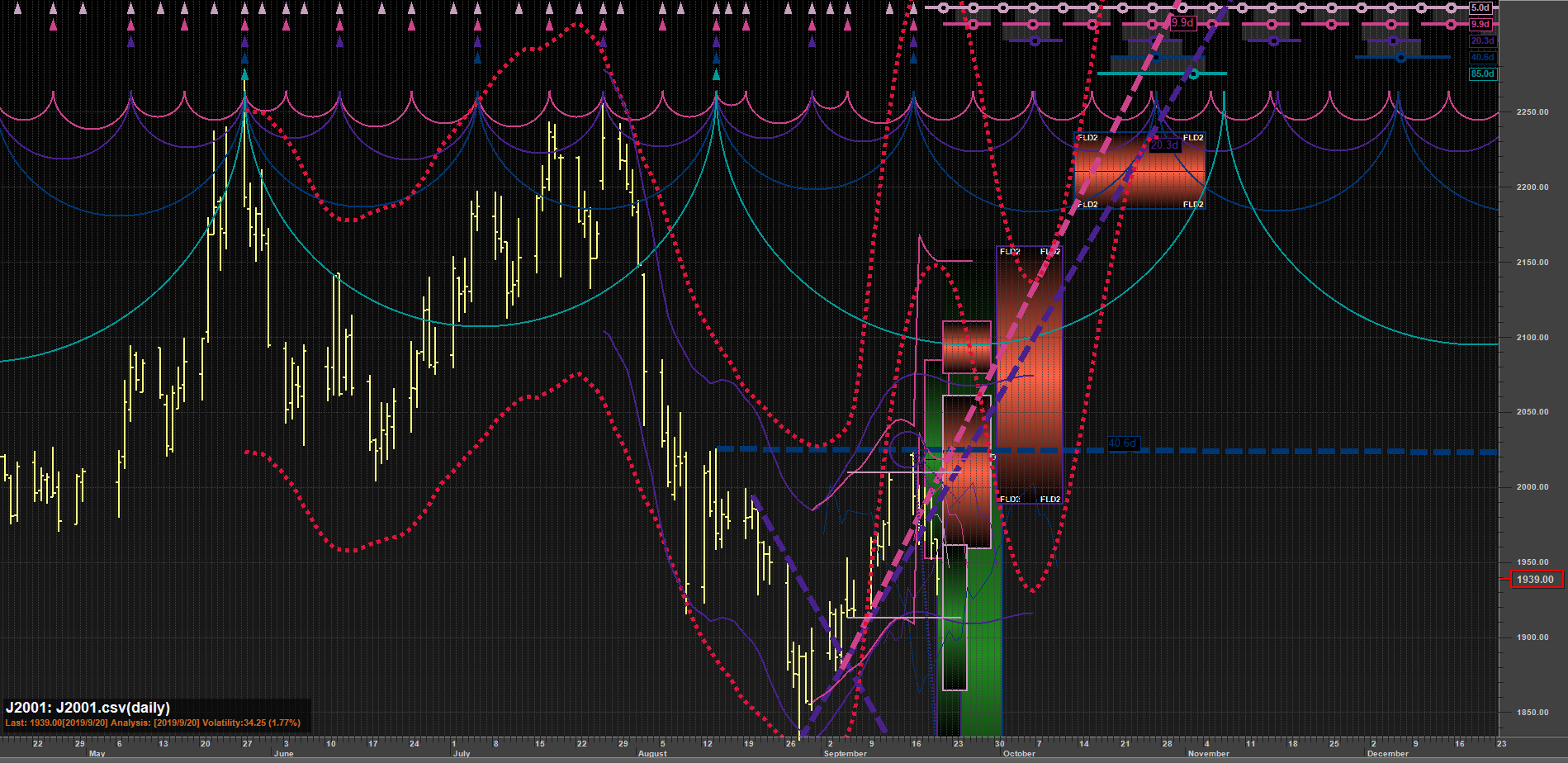Select the 9.9d legend label below 5.0d
This screenshot has height=763, width=1568.
click(x=1480, y=24)
